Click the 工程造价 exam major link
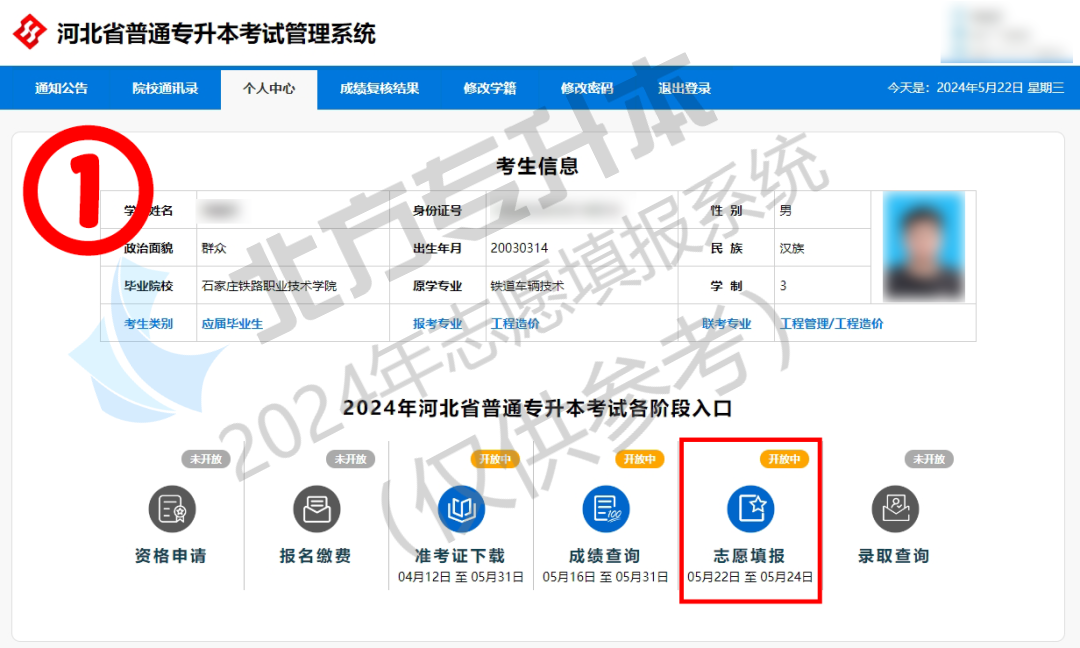1080x648 pixels. [x=515, y=324]
